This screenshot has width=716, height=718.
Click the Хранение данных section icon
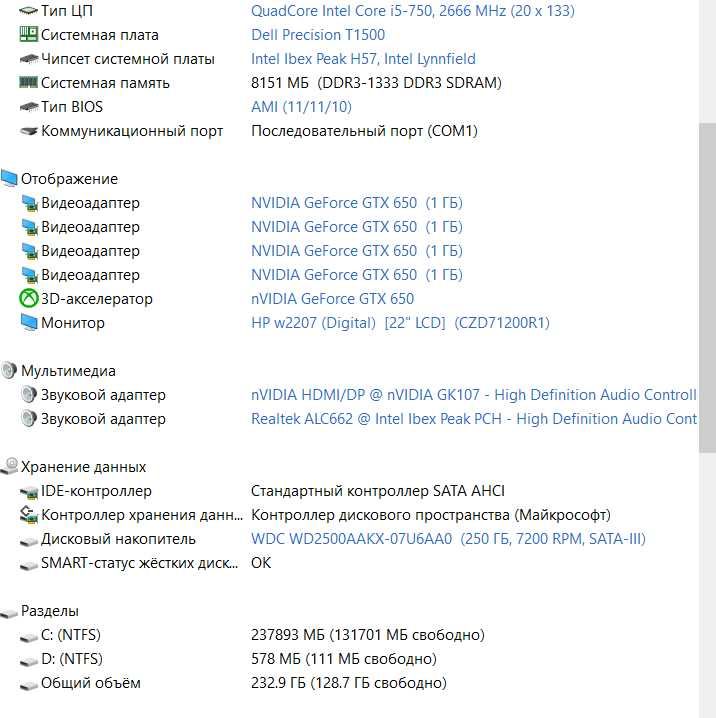coord(9,466)
